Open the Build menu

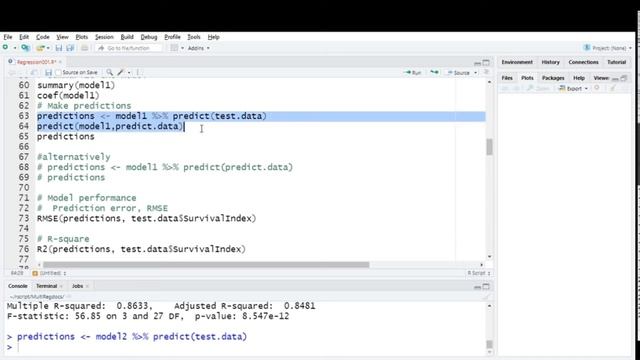(x=127, y=37)
